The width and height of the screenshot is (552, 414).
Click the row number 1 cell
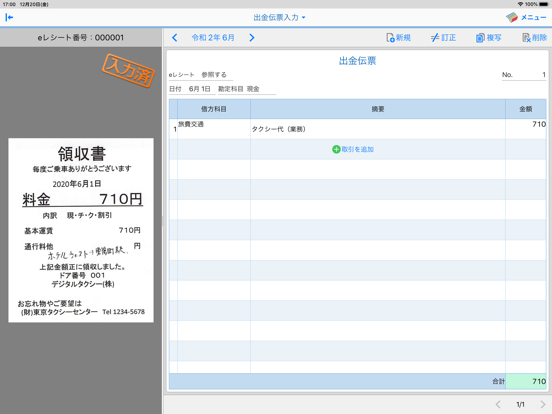tap(174, 129)
